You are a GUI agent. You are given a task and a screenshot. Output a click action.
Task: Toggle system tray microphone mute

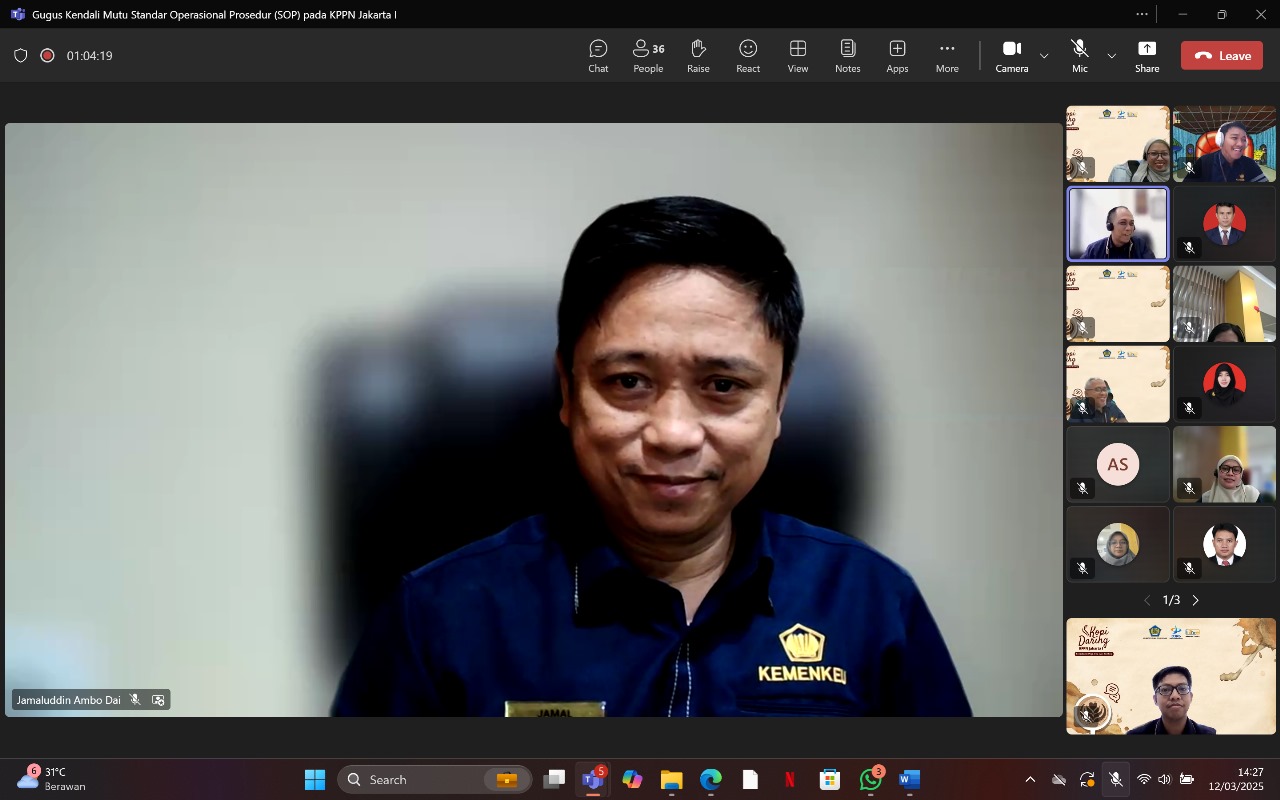(x=1116, y=780)
